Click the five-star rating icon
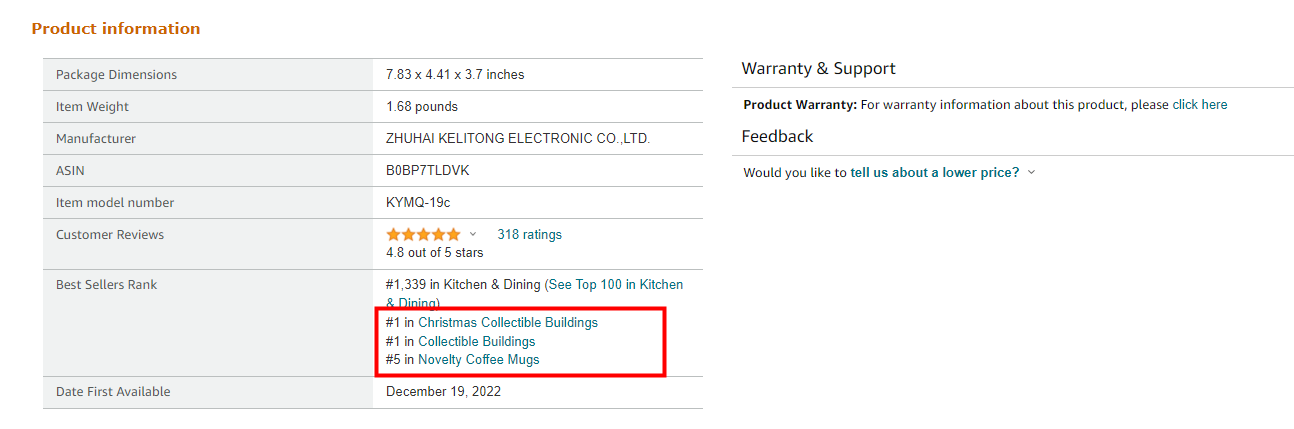 [423, 234]
